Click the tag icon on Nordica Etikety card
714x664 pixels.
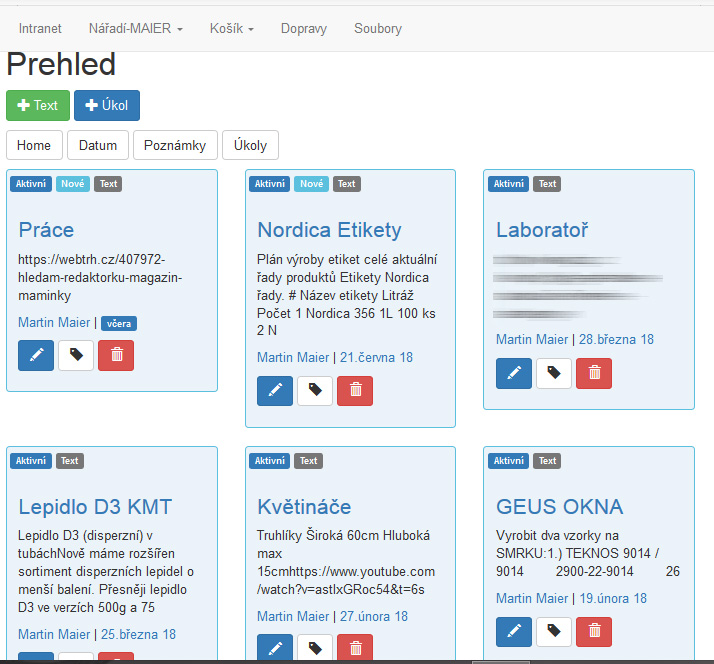point(315,391)
